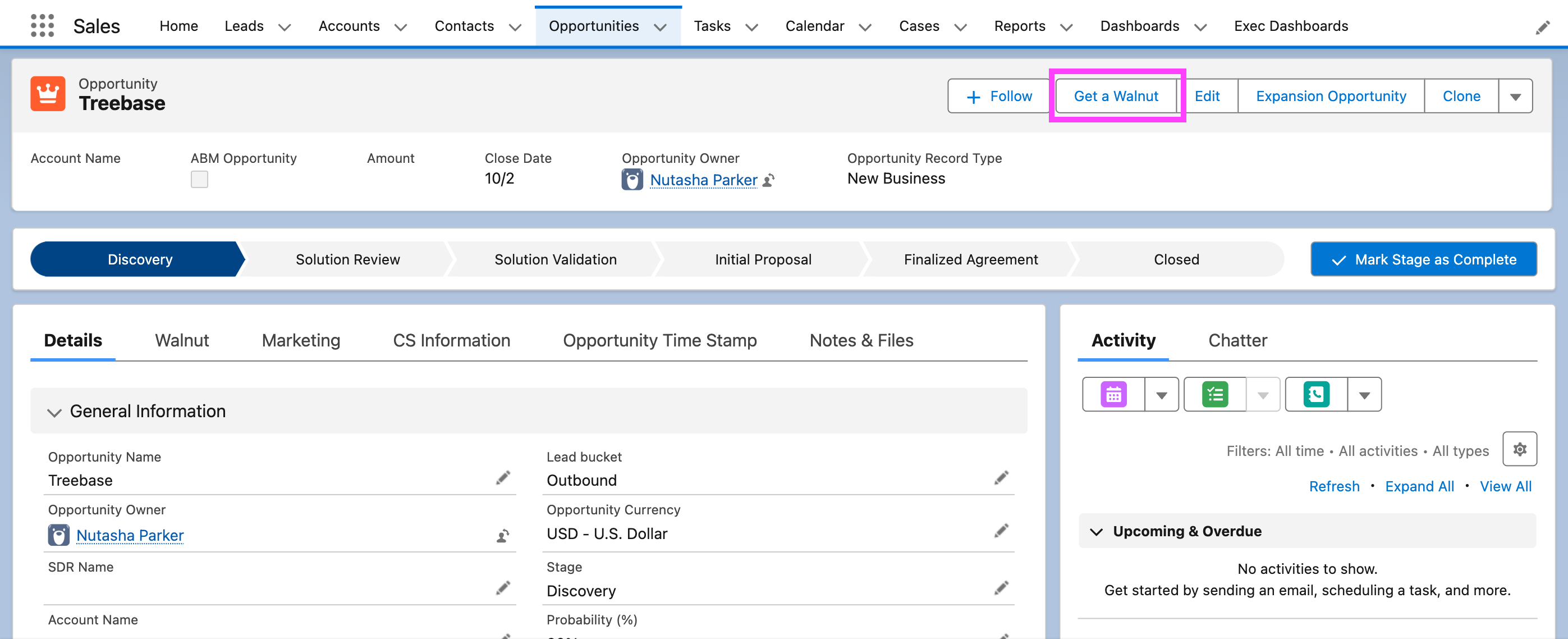Open the App Launcher grid icon
This screenshot has height=639, width=1568.
click(42, 26)
